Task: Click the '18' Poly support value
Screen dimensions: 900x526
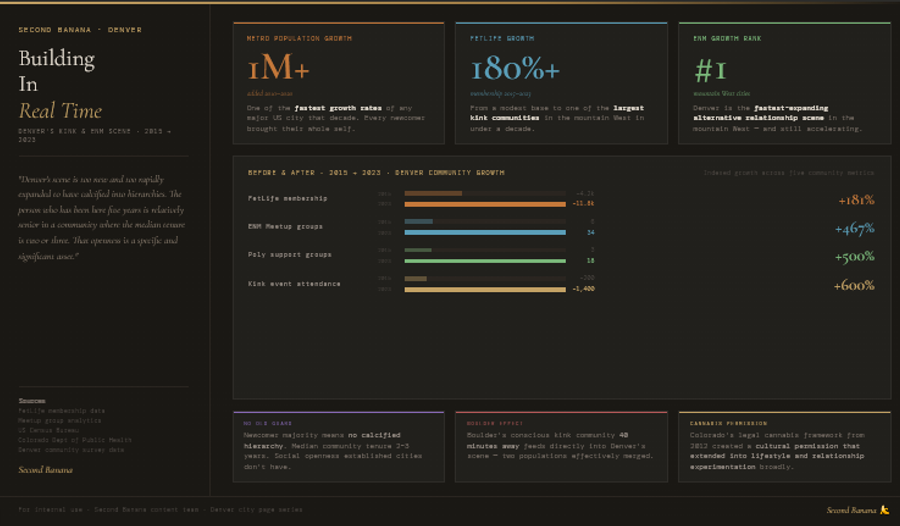Action: pos(591,261)
